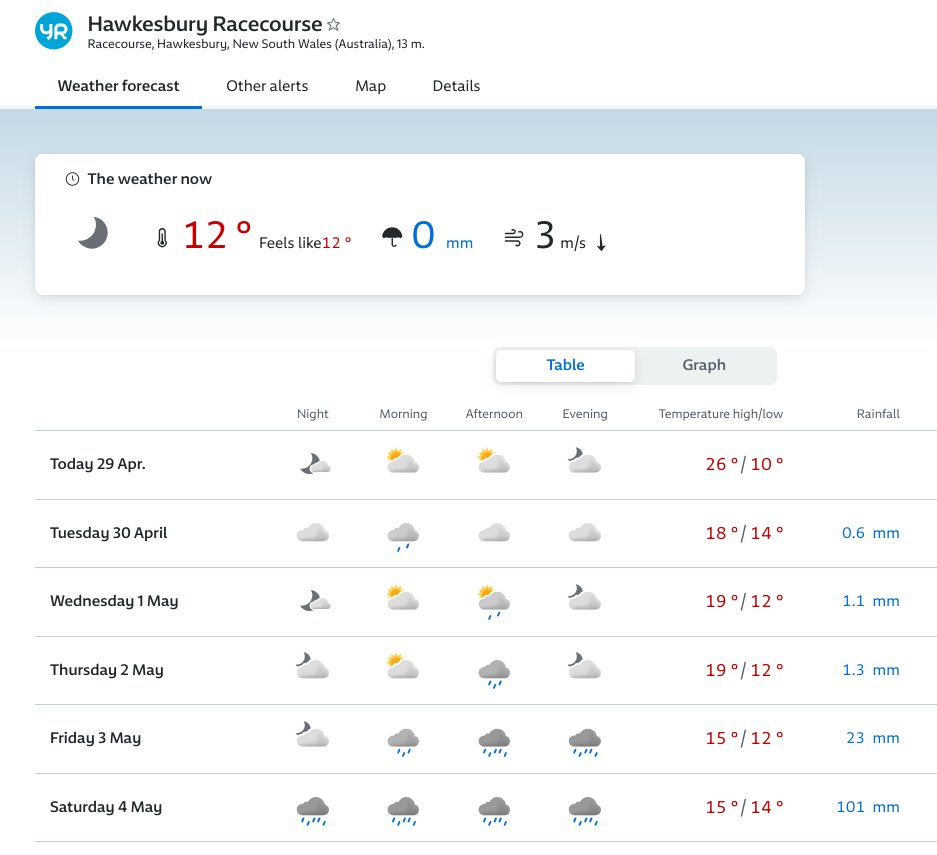
Task: Click Tuesday 30 April night cloud icon
Action: tap(313, 532)
